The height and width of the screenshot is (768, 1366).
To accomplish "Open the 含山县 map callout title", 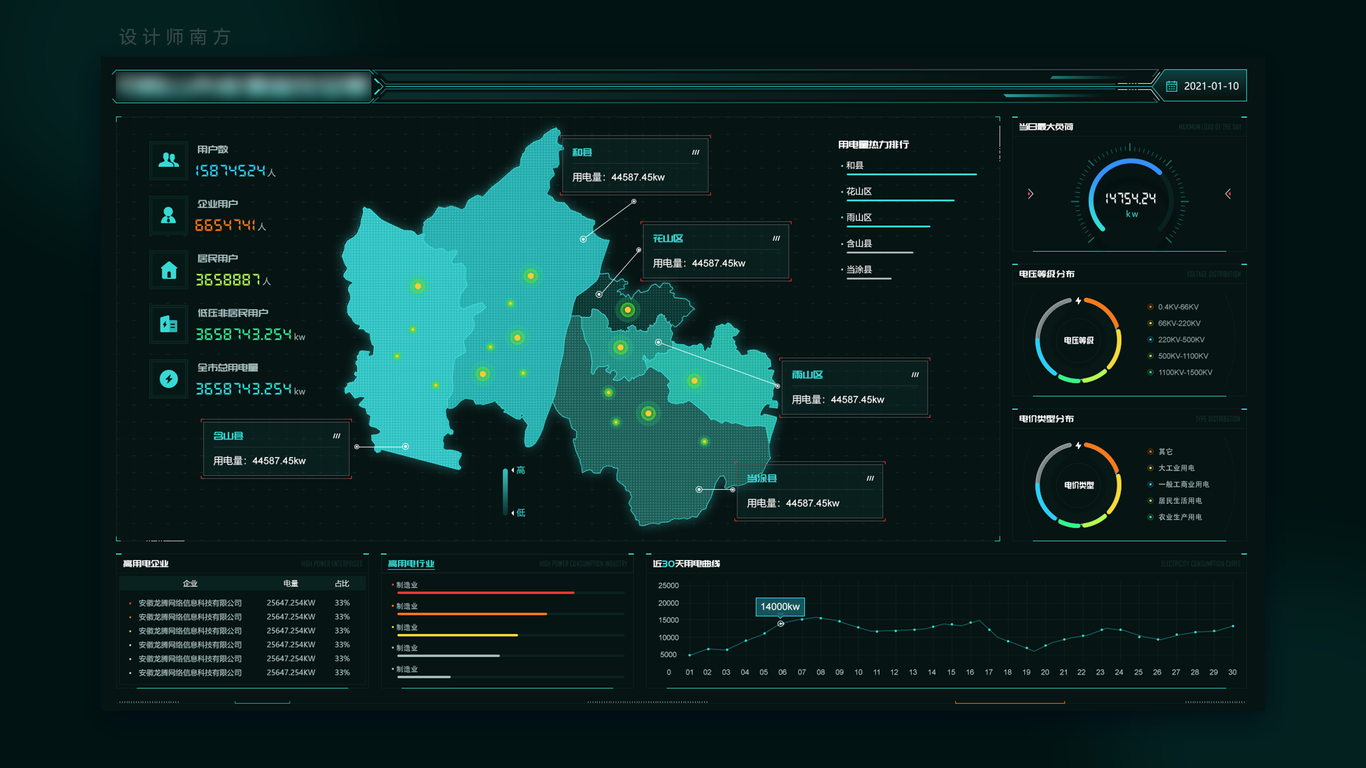I will pyautogui.click(x=229, y=436).
